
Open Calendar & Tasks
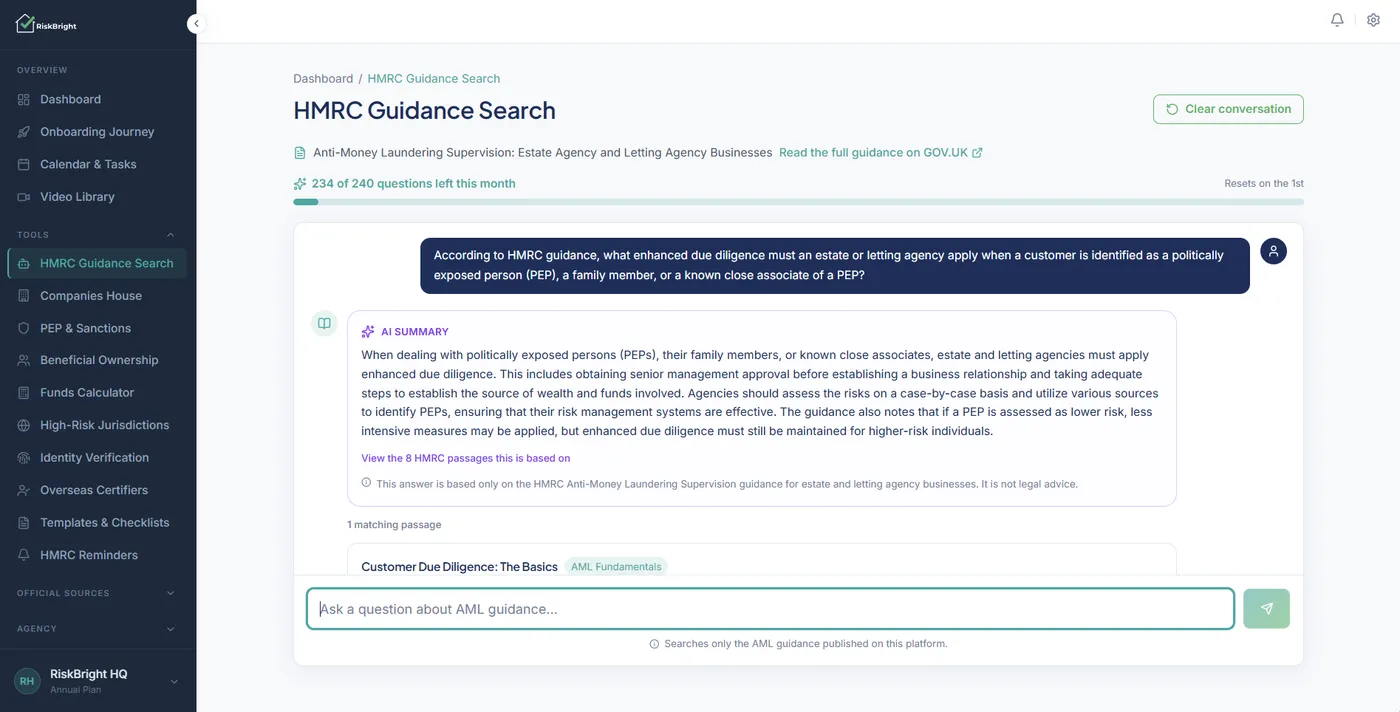click(97, 164)
